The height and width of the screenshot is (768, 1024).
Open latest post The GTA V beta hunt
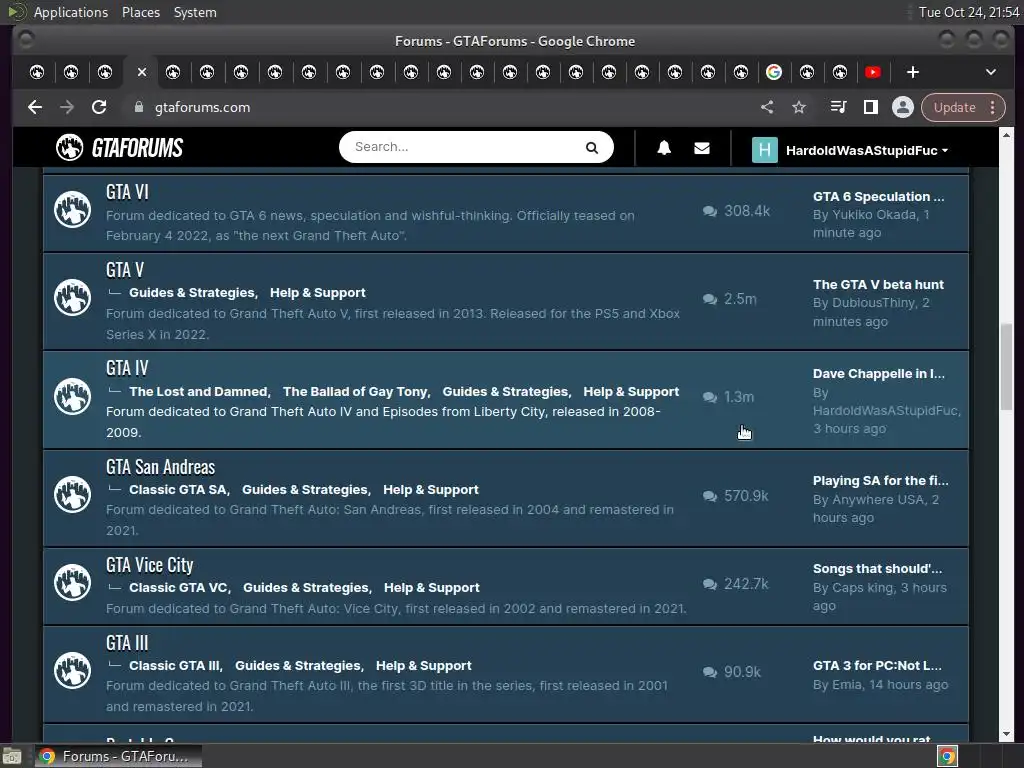878,285
